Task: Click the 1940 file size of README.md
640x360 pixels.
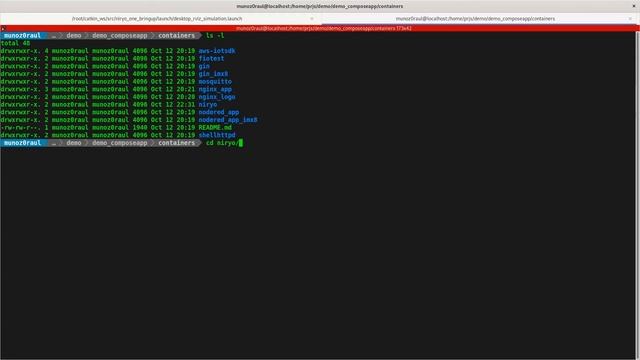Action: point(140,128)
